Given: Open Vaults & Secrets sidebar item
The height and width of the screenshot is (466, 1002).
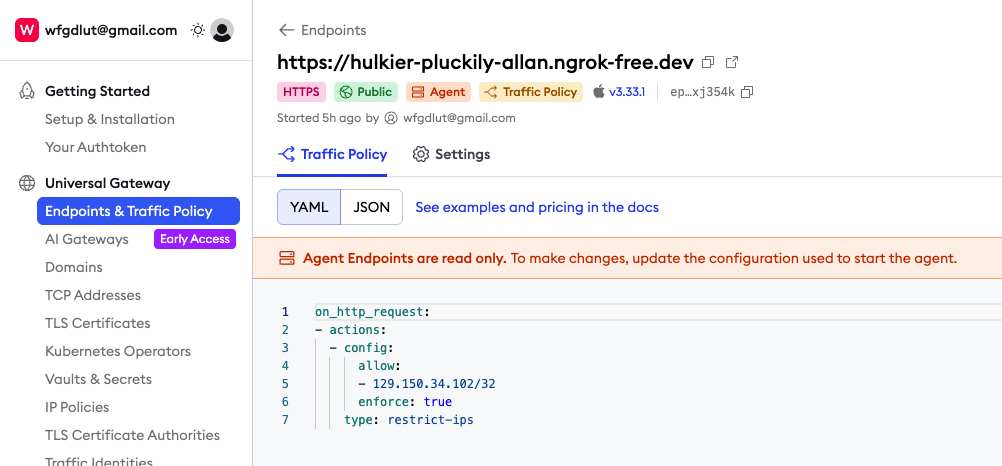Looking at the screenshot, I should (x=98, y=379).
